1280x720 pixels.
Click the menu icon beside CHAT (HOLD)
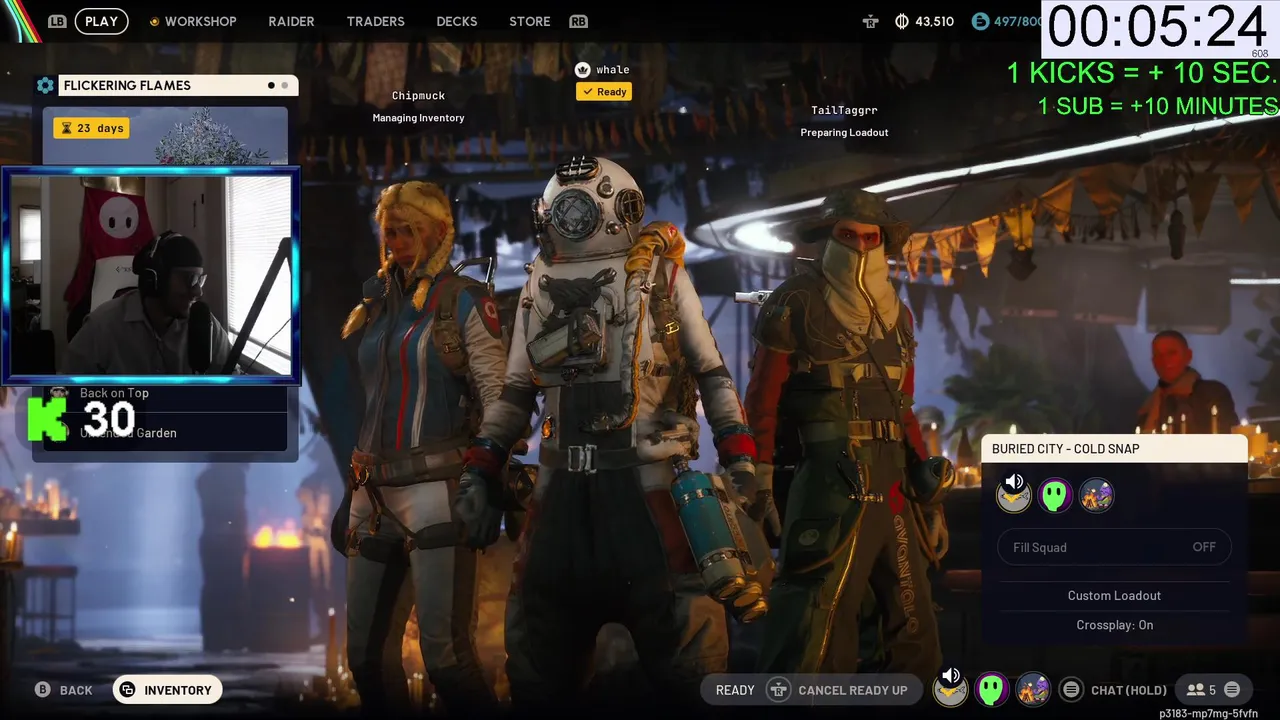point(1071,690)
